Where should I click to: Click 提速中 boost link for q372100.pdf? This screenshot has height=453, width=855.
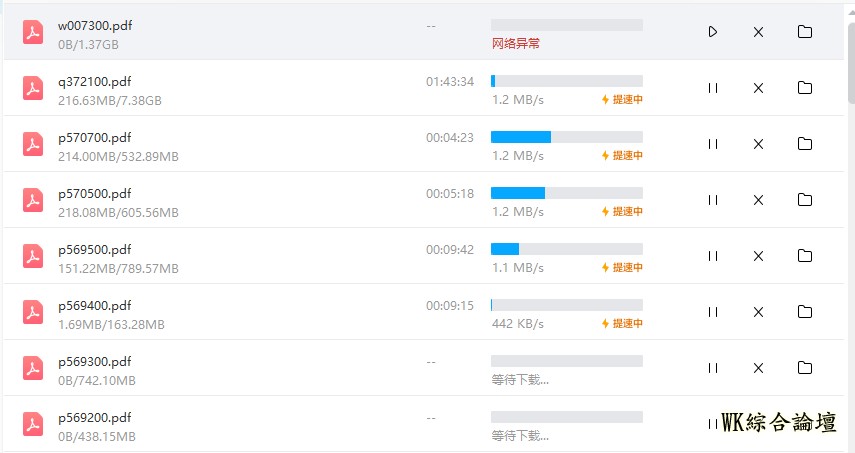622,99
